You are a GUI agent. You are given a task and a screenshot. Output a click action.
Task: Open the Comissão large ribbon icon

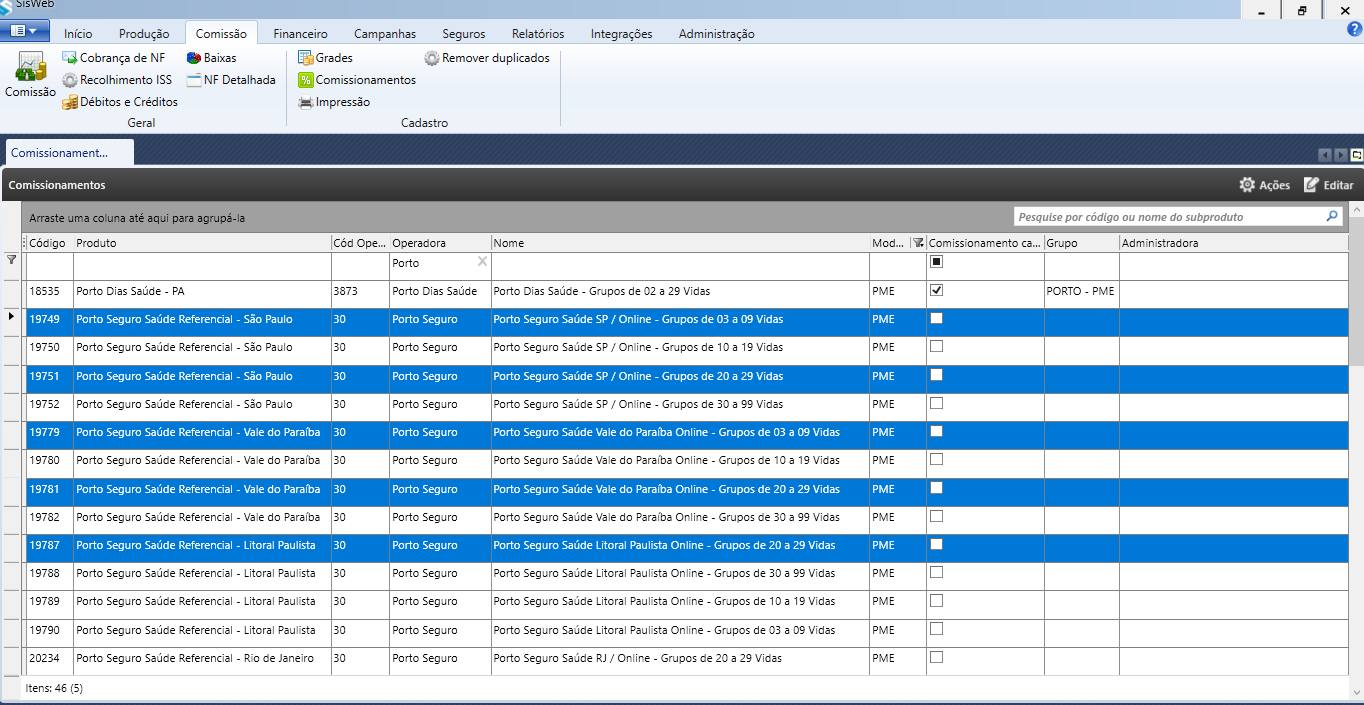pyautogui.click(x=30, y=76)
